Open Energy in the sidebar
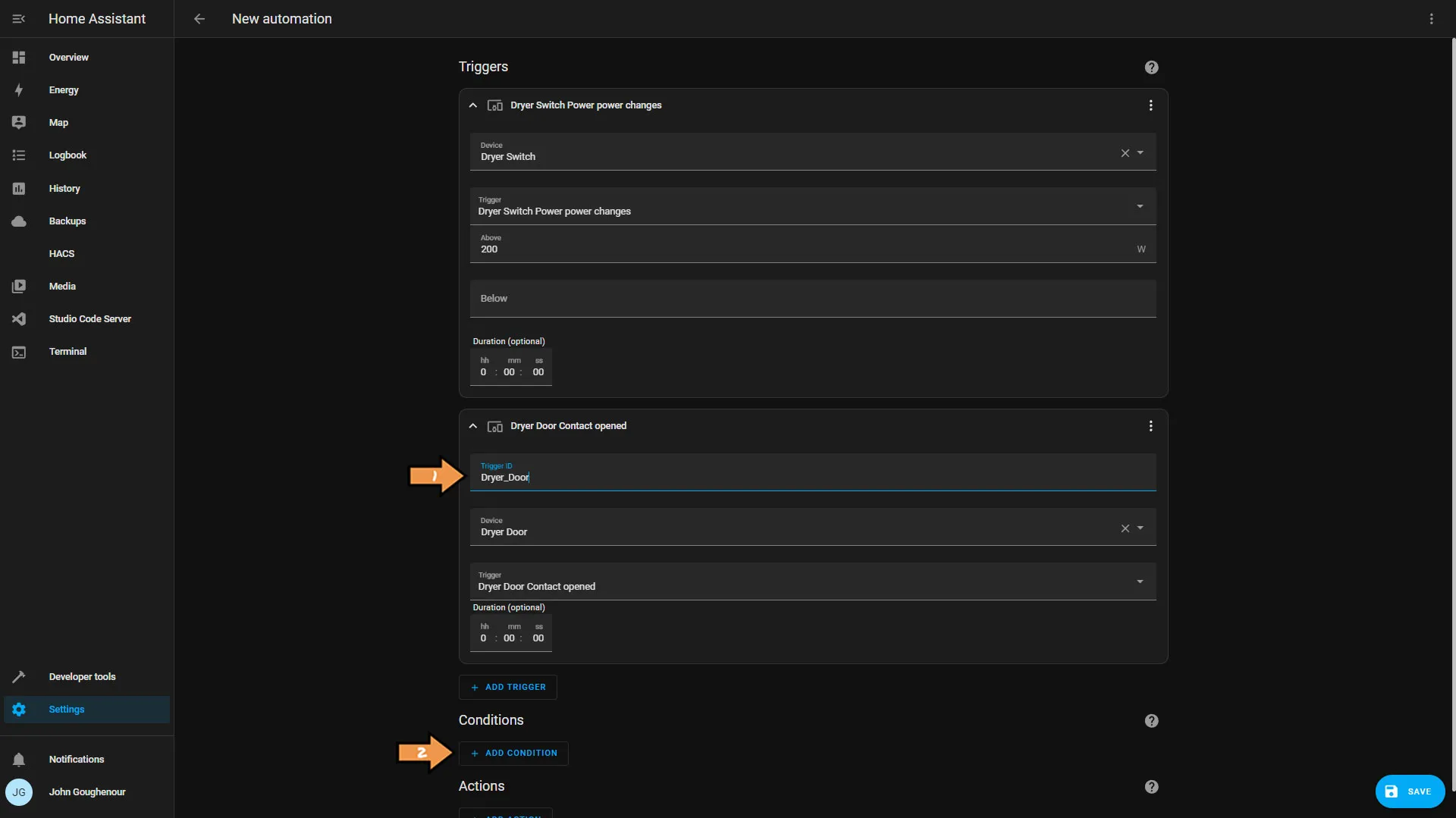This screenshot has width=1456, height=818. [x=86, y=90]
